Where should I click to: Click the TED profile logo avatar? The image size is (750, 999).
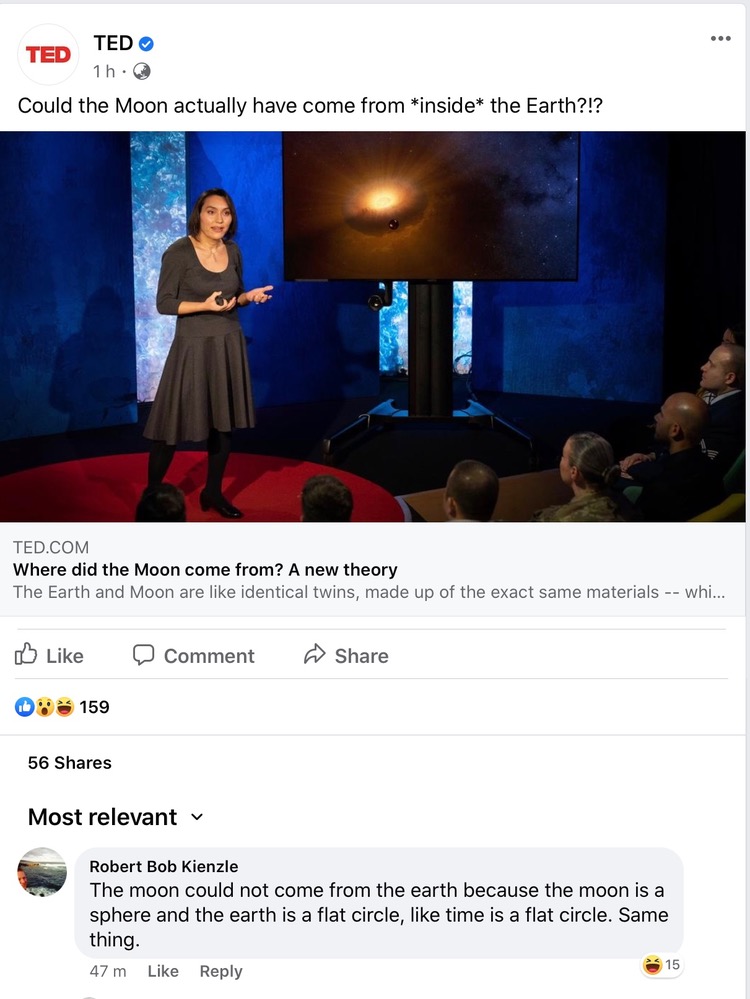(x=48, y=55)
